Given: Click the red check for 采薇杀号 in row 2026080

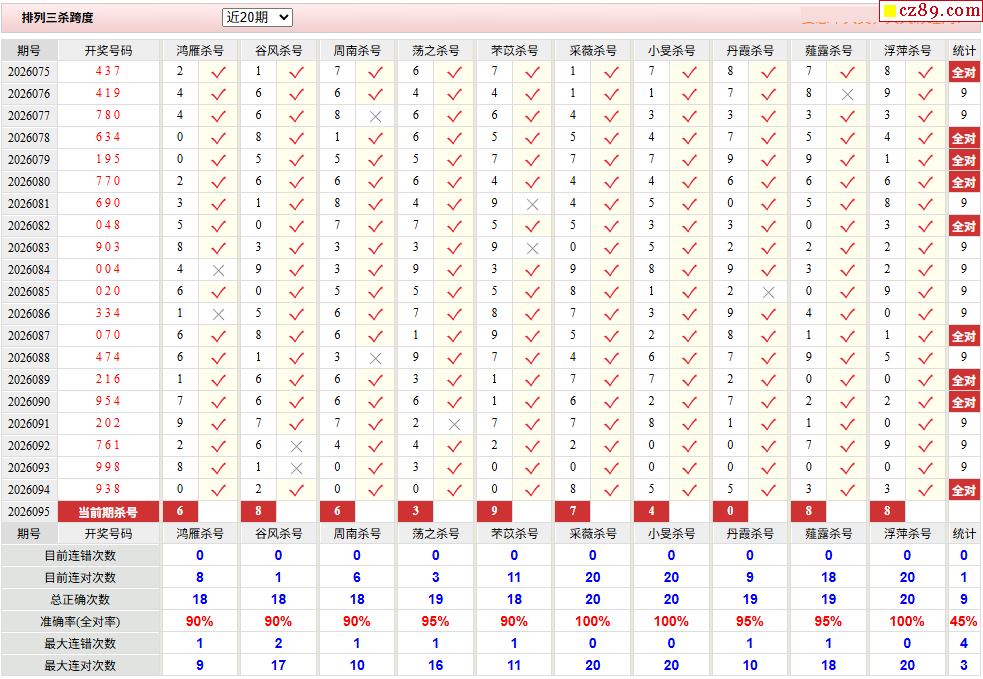Looking at the screenshot, I should pos(611,182).
